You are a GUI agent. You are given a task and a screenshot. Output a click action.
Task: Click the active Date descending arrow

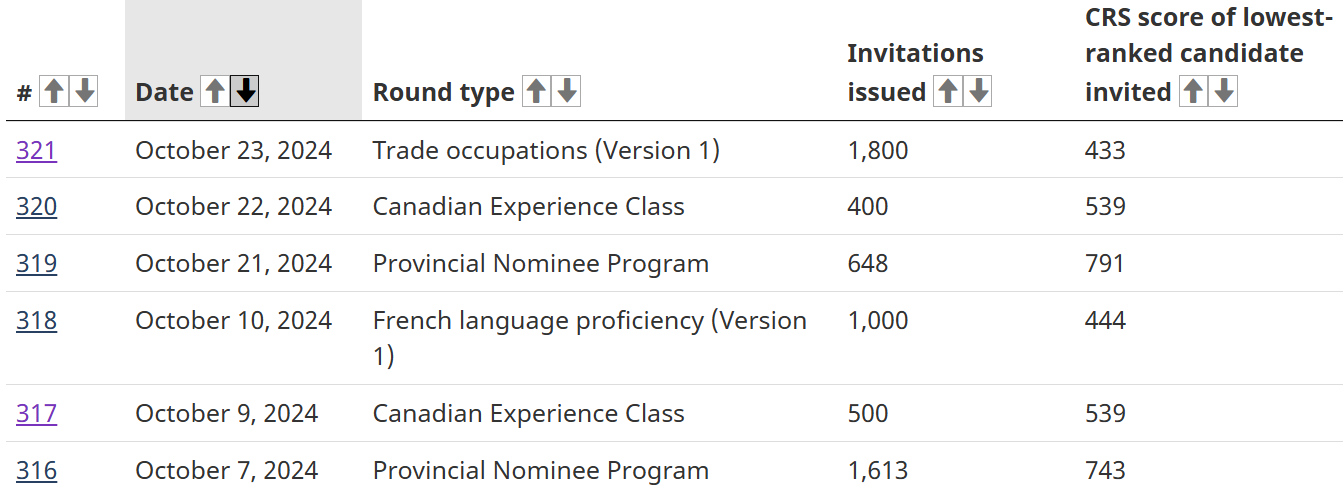[x=245, y=92]
